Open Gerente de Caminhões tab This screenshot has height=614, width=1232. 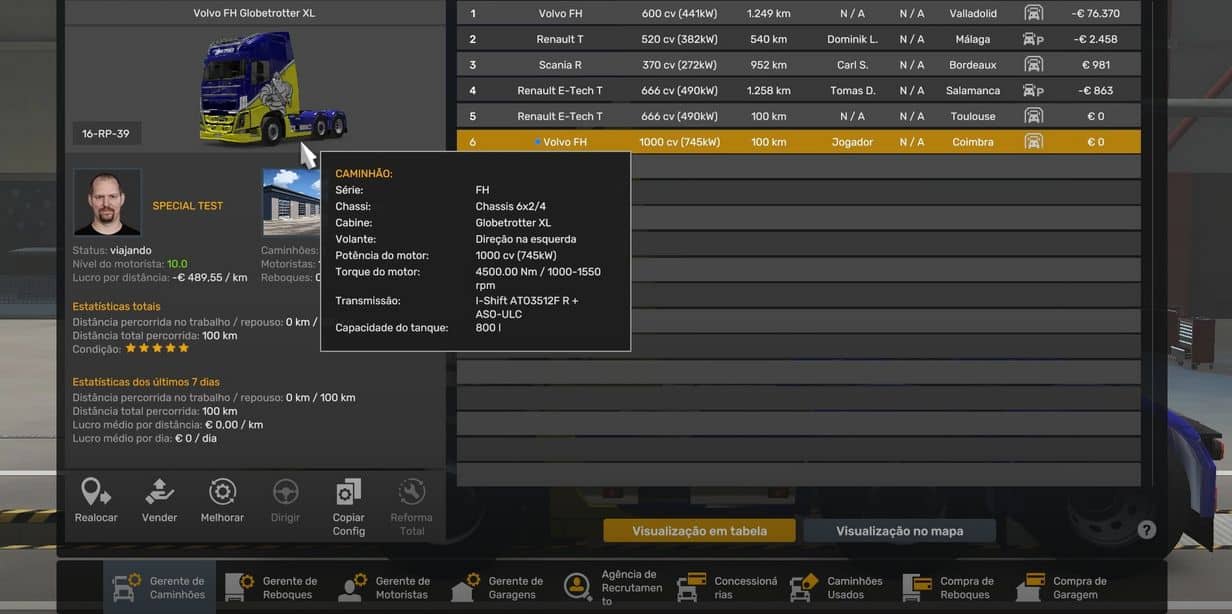tap(159, 588)
